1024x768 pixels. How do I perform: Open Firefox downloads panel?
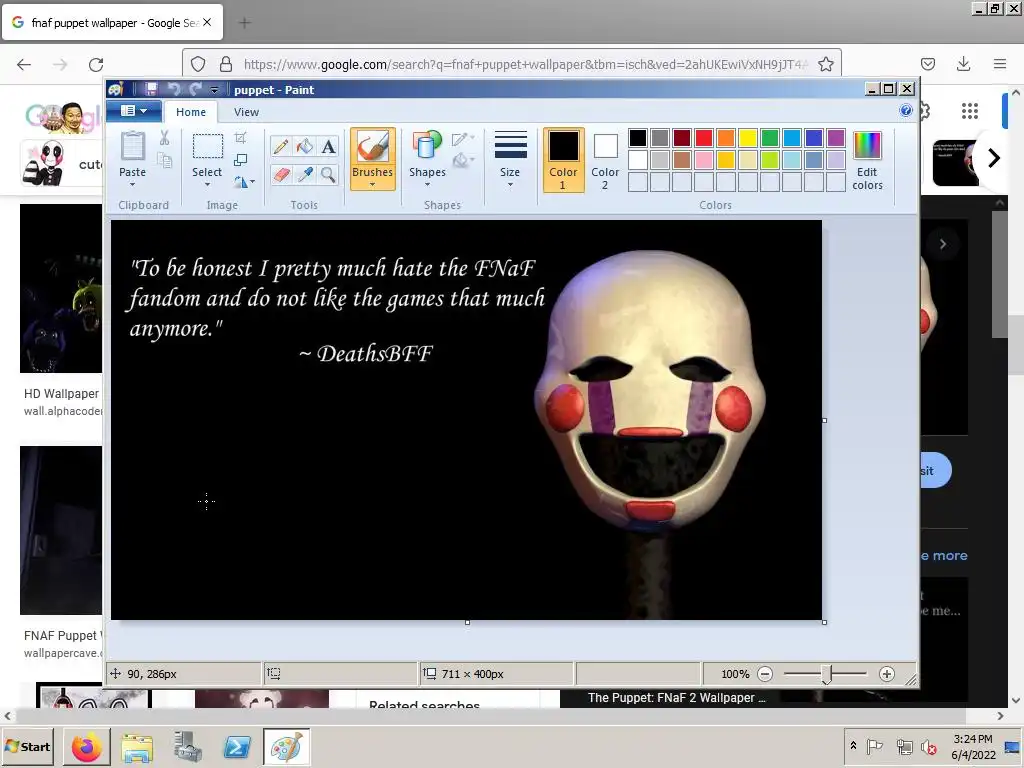coord(963,64)
